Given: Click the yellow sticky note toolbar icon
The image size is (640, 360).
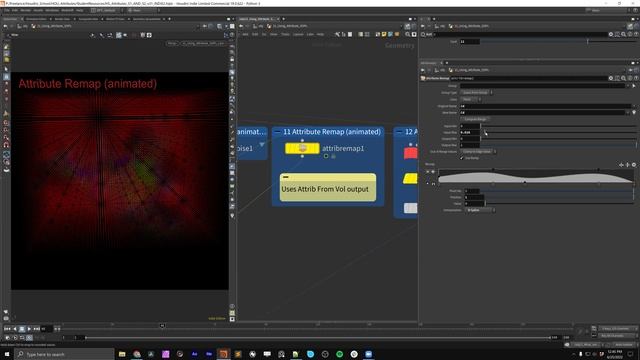Looking at the screenshot, I should 384,35.
